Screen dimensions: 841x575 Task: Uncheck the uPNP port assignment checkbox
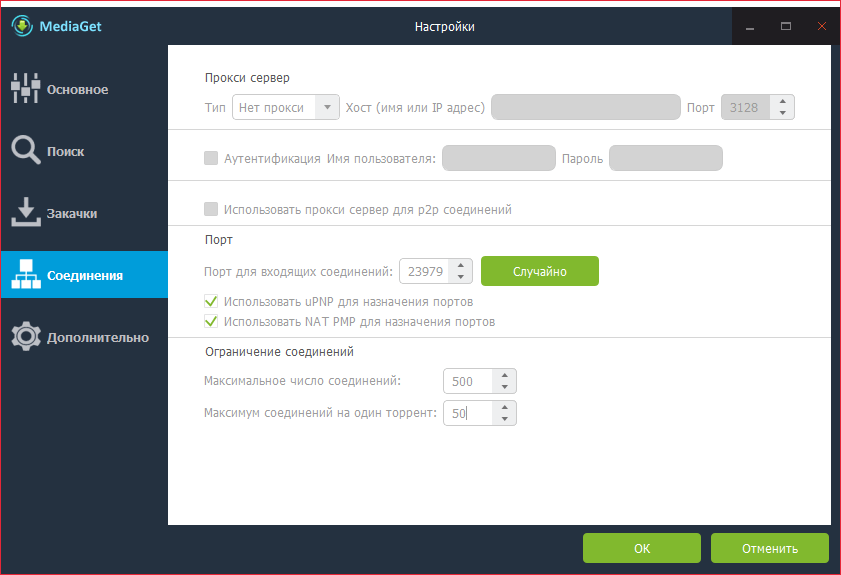point(211,301)
